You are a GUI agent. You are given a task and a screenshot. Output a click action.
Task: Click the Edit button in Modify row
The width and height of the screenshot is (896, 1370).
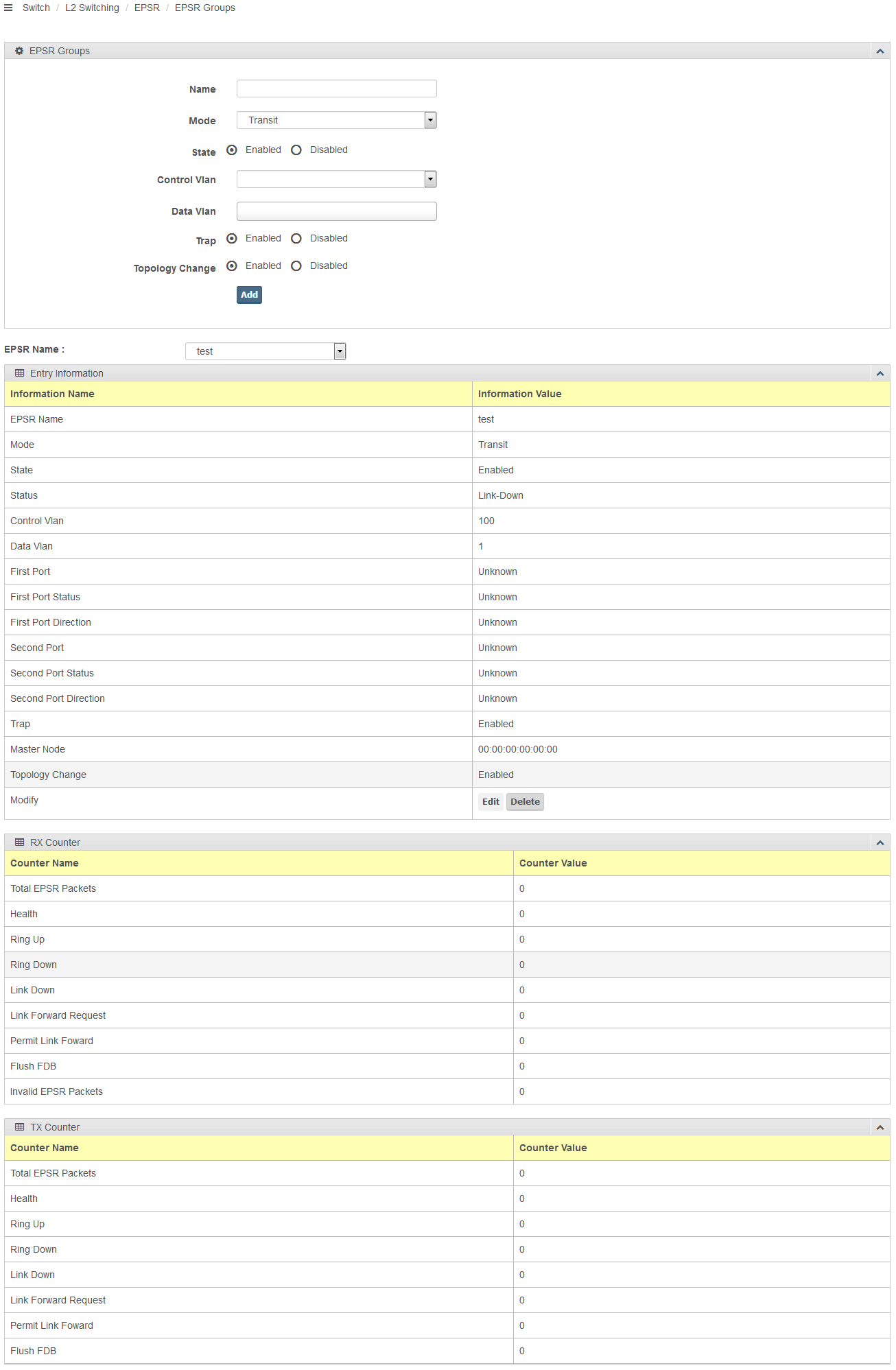[x=491, y=801]
